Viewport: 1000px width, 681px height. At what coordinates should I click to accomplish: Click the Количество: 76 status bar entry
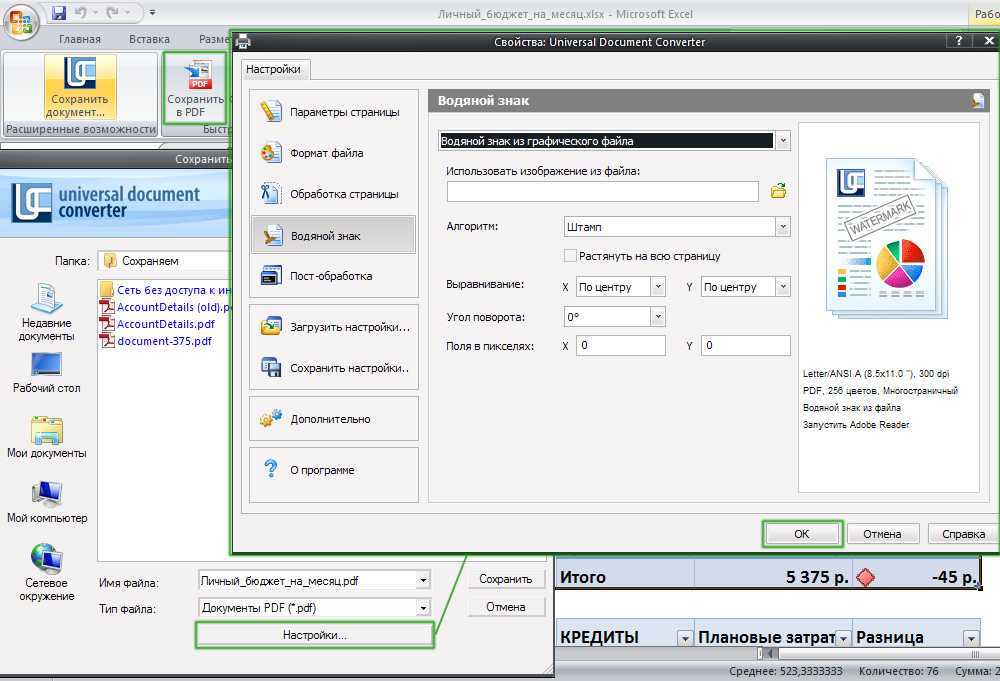899,671
